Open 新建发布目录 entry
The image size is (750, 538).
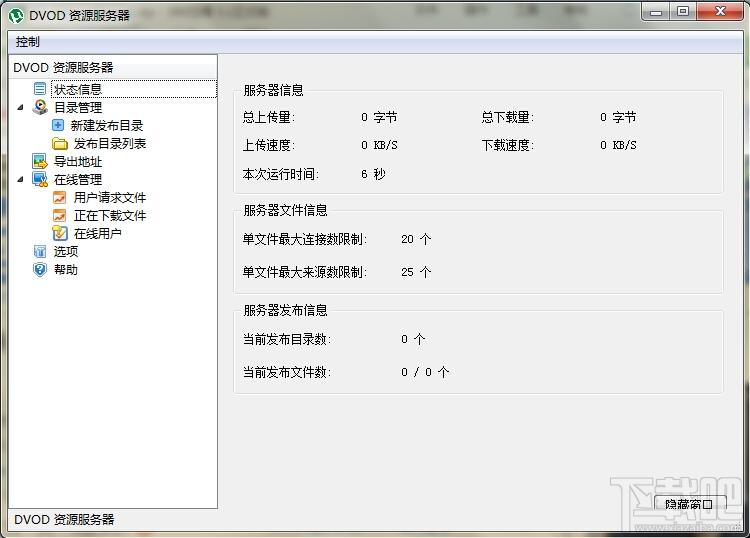tap(107, 126)
